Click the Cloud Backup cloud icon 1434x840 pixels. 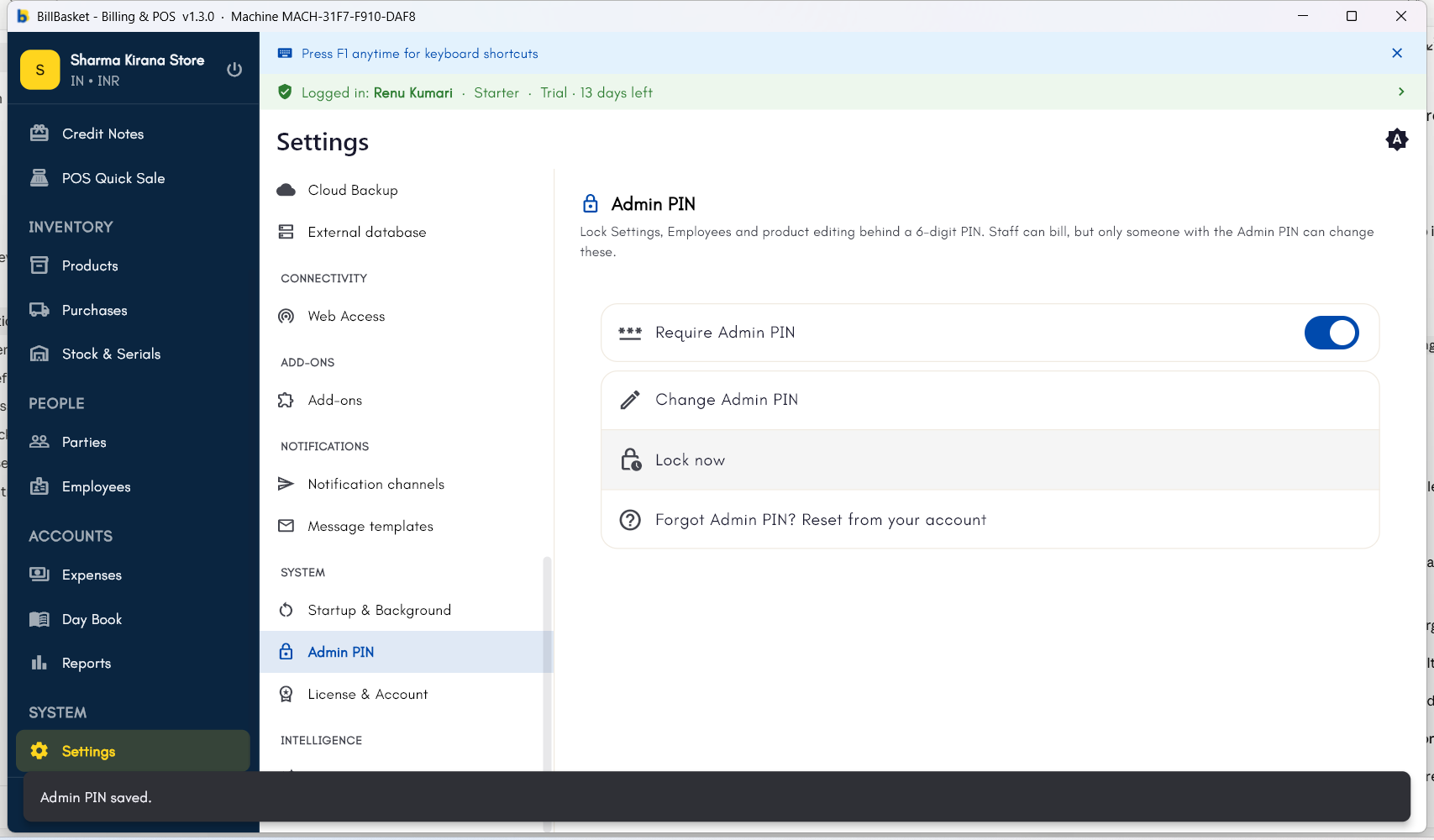pos(286,190)
